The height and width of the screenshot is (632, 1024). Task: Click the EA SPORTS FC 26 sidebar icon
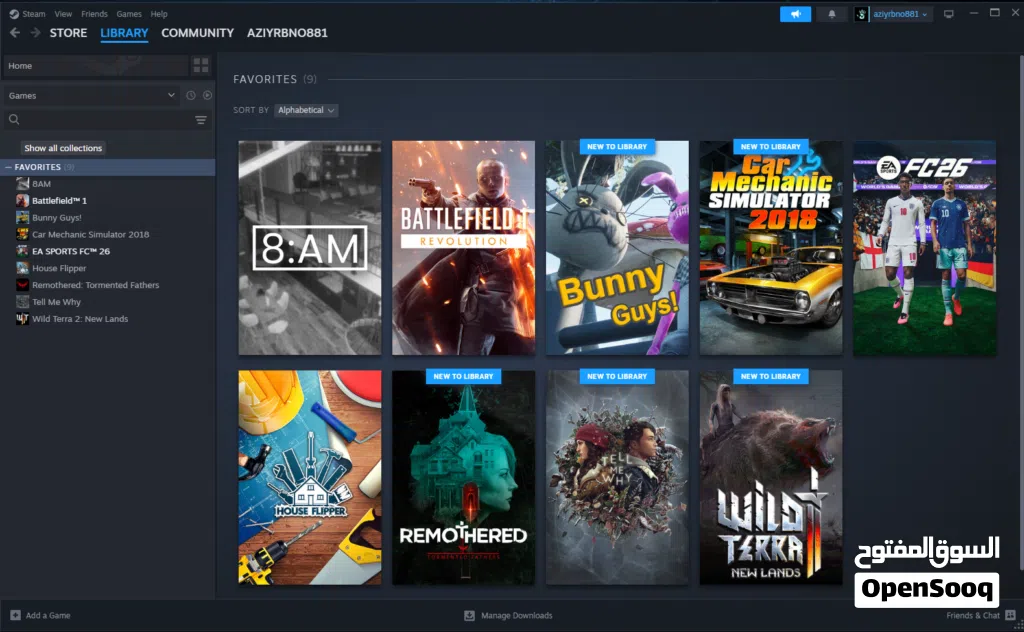coord(22,251)
